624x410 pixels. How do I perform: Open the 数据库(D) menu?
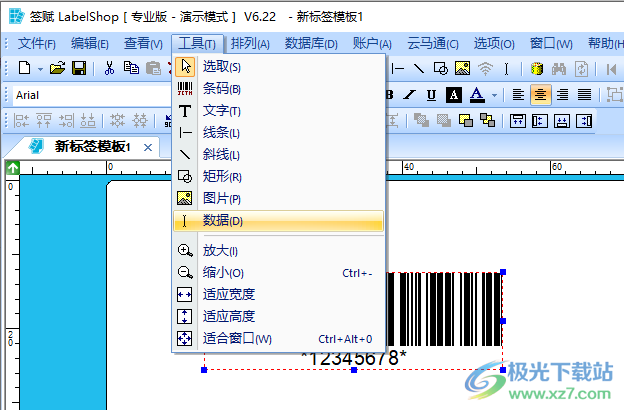coord(311,43)
